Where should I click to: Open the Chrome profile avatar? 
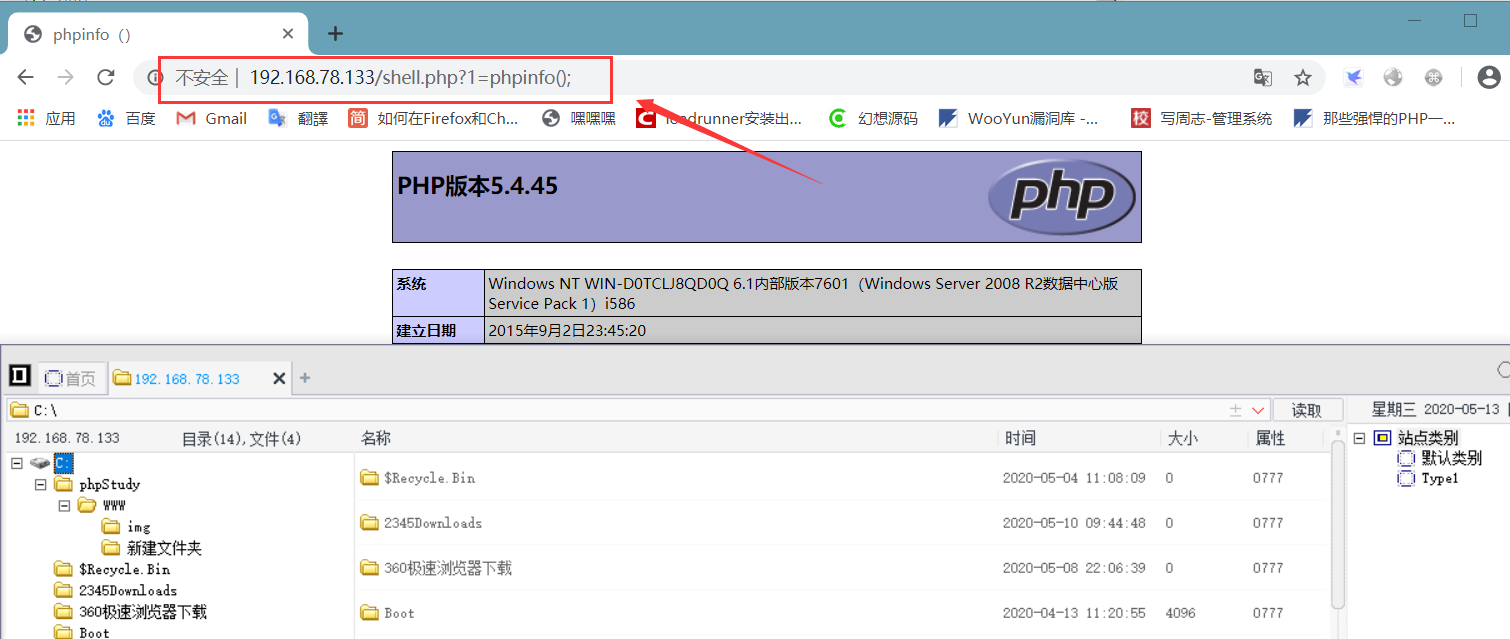[1488, 77]
